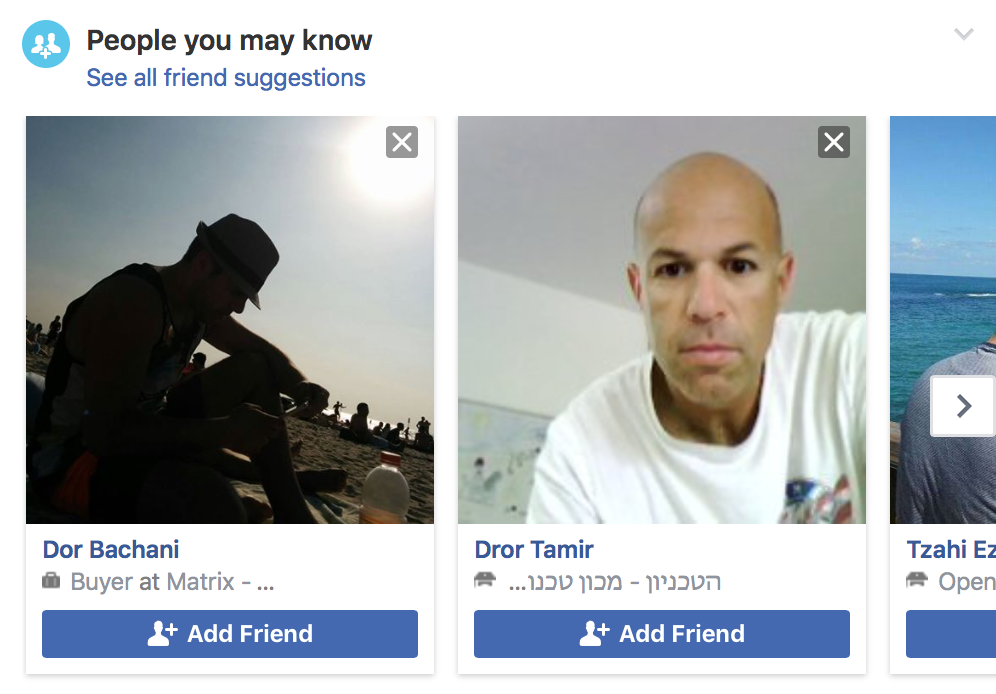Image resolution: width=996 pixels, height=694 pixels.
Task: Click the Hebrew Technion education text
Action: coord(614,582)
